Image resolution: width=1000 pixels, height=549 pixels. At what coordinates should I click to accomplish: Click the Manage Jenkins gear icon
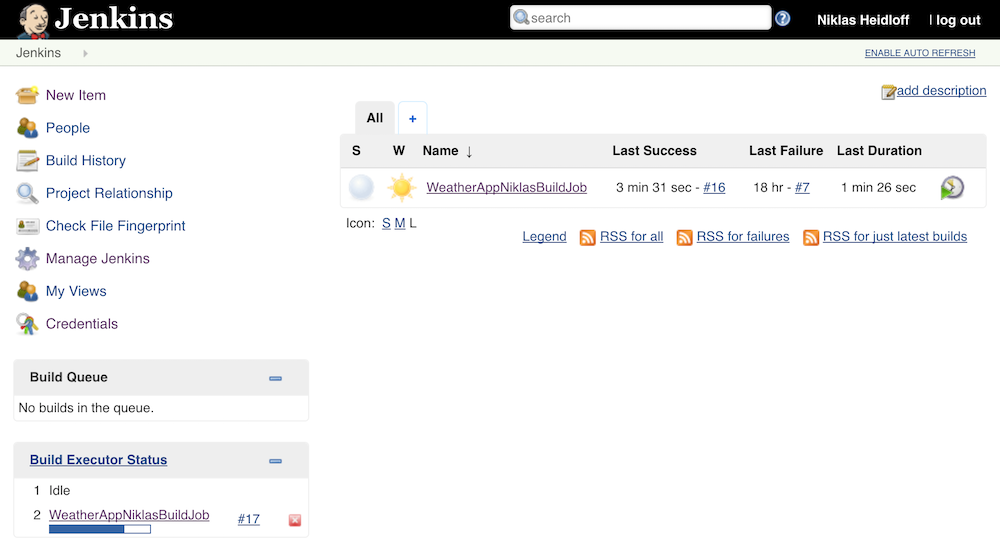point(27,258)
